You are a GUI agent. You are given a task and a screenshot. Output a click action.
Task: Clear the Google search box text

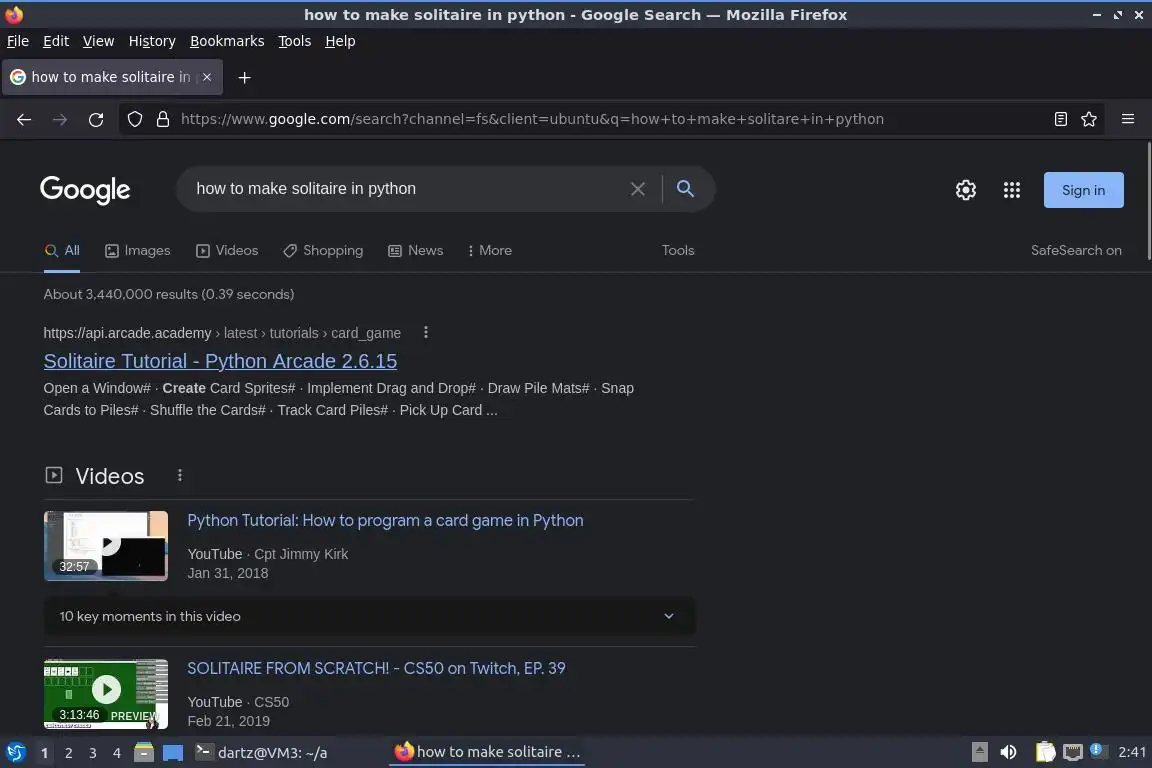638,189
